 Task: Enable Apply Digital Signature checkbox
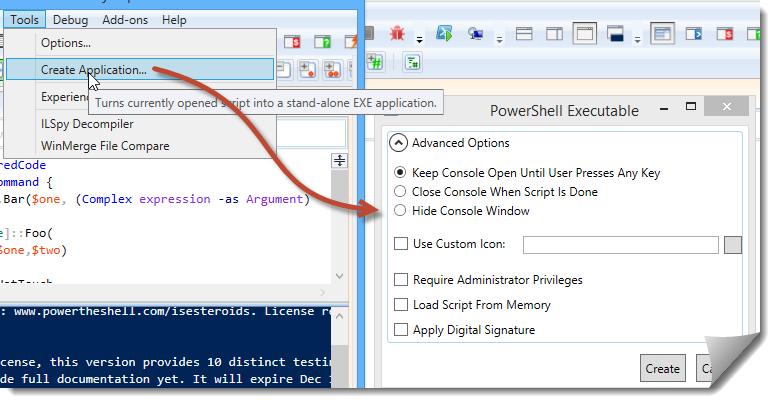[x=402, y=330]
